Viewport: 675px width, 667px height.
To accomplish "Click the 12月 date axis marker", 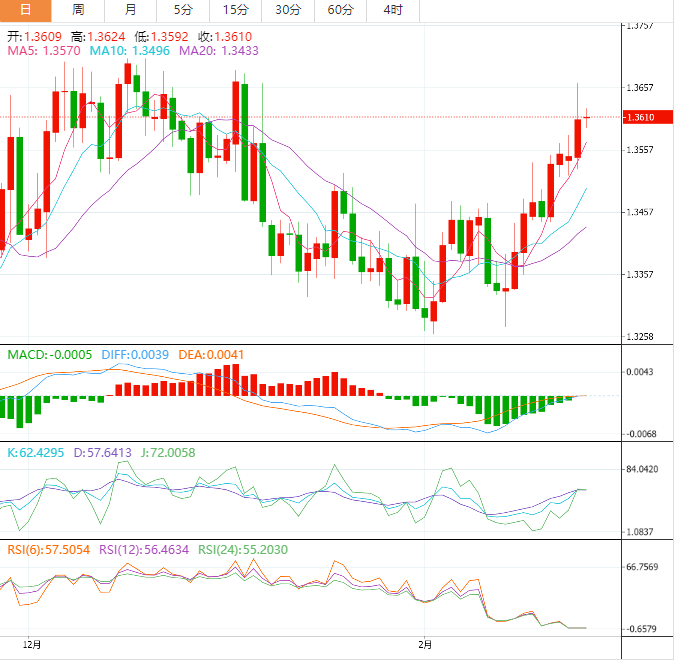I will 31,645.
